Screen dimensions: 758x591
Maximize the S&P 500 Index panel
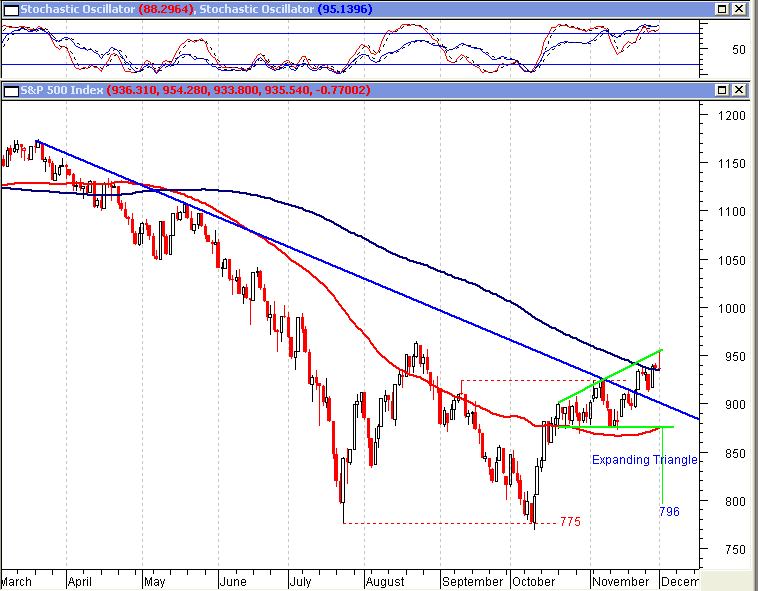coord(722,90)
